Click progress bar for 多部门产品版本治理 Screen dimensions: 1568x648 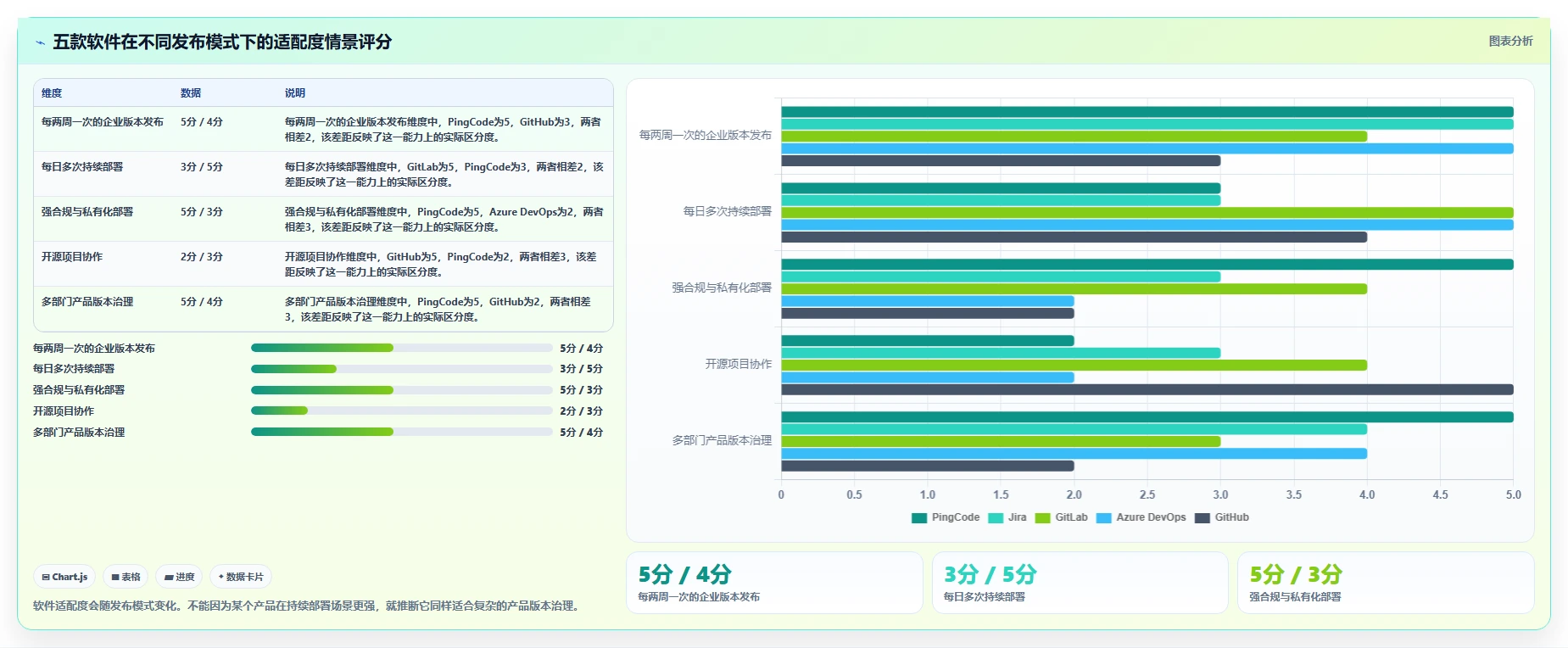pyautogui.click(x=401, y=432)
